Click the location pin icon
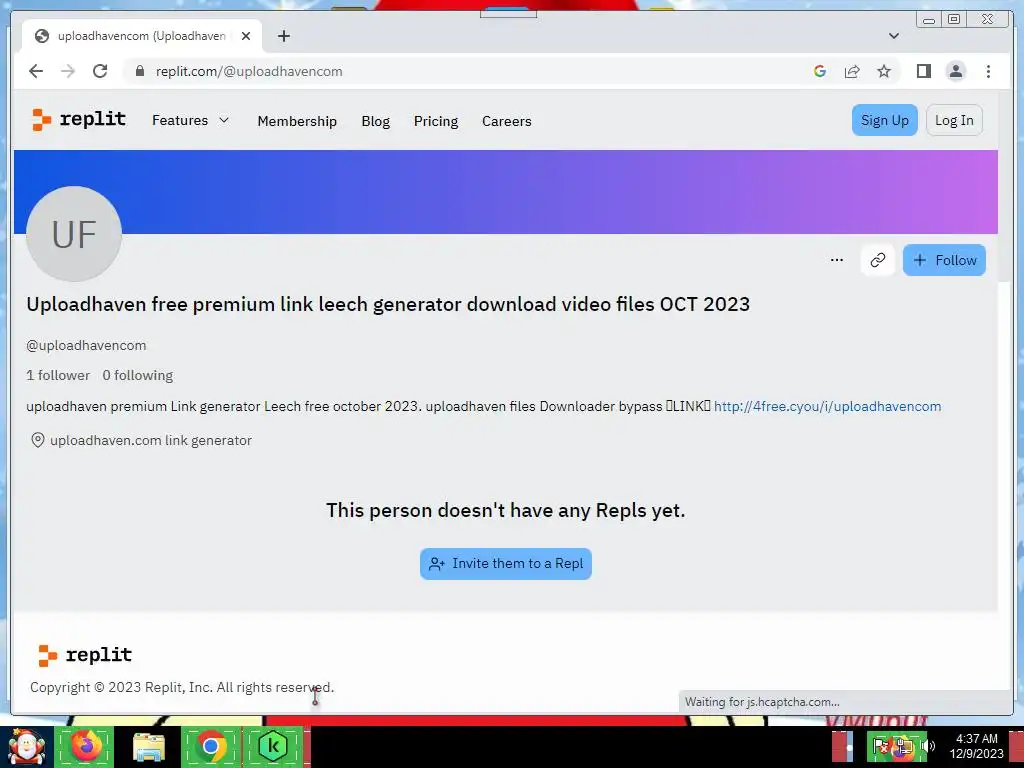Screen dimensions: 1024x768 (38, 440)
